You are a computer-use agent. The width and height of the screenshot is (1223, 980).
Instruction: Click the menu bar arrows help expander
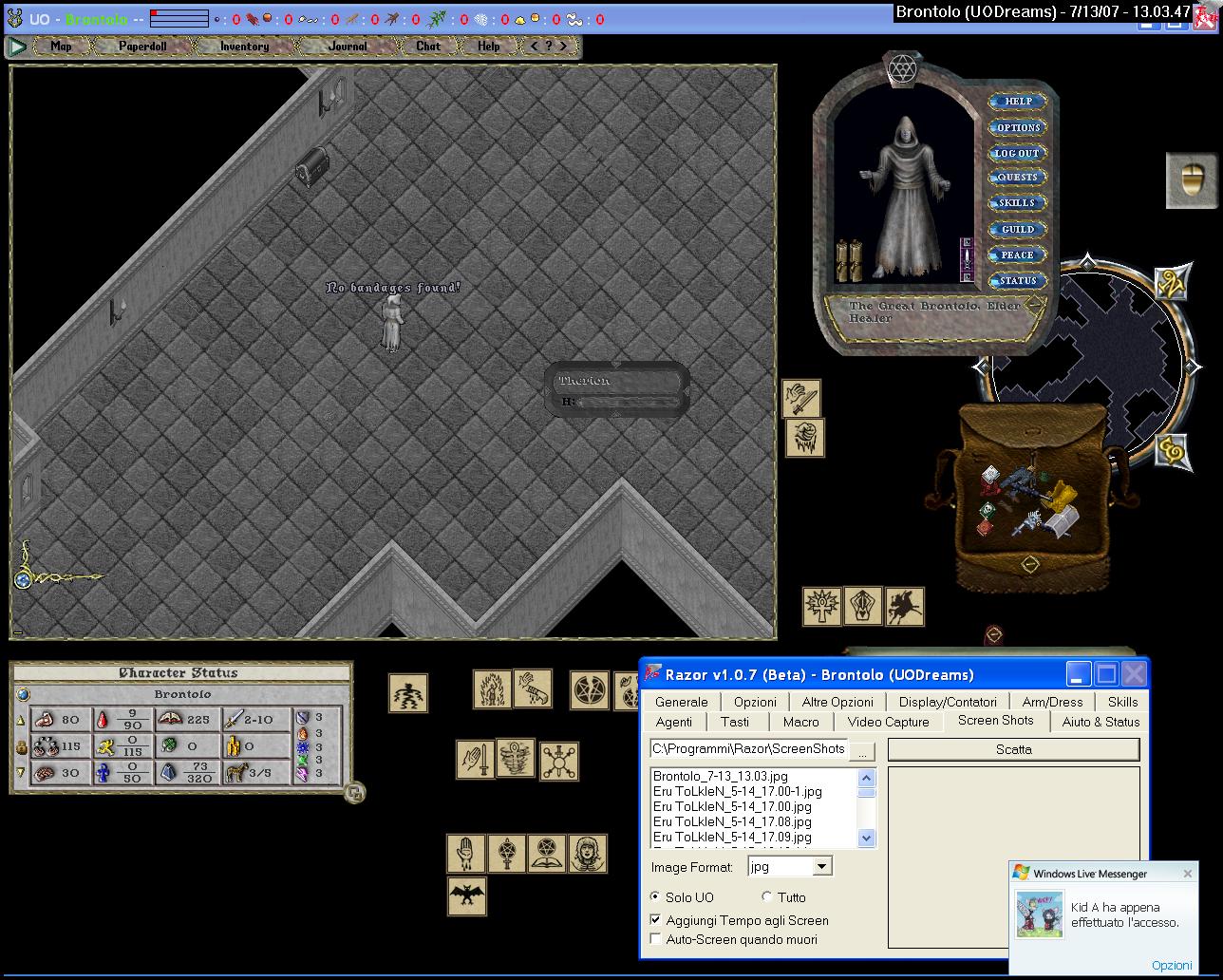pyautogui.click(x=549, y=46)
